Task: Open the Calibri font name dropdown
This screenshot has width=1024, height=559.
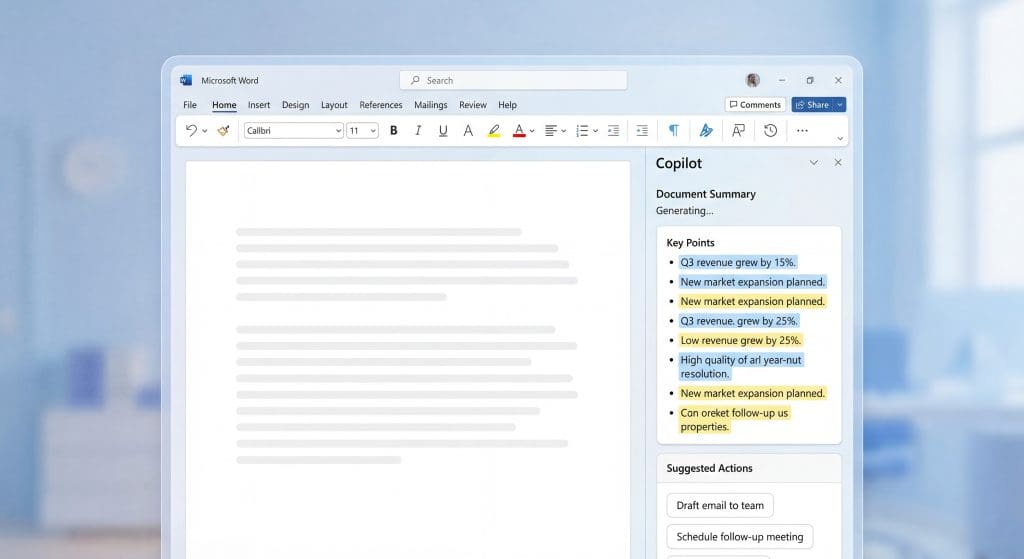Action: pyautogui.click(x=293, y=130)
